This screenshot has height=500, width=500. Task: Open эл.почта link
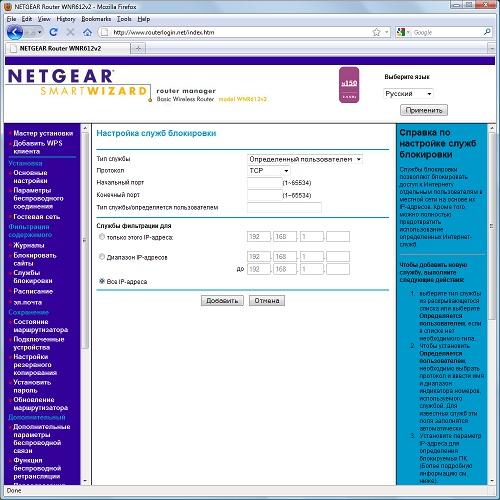tap(27, 303)
